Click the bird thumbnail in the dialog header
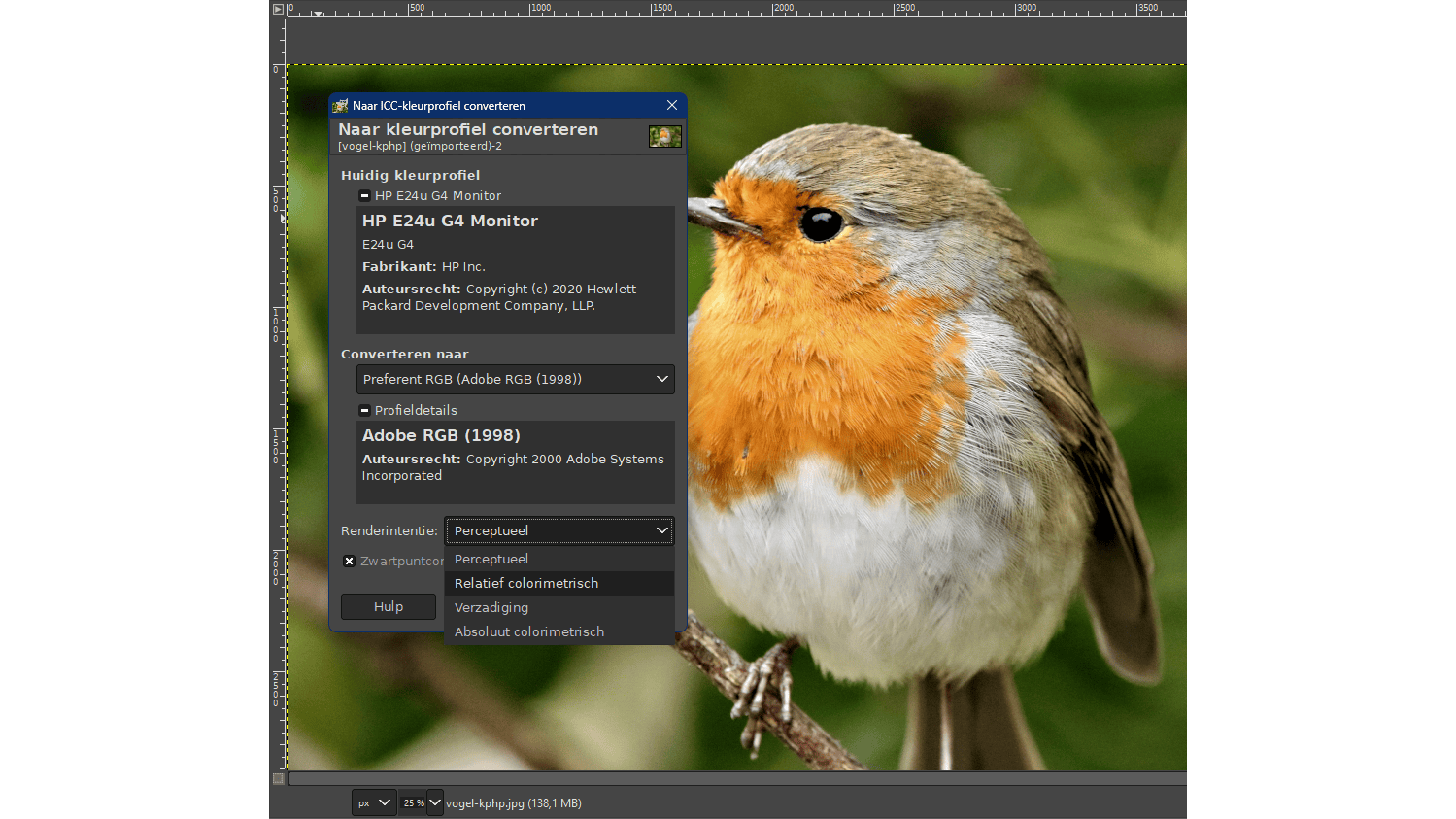This screenshot has height=819, width=1456. click(x=665, y=137)
